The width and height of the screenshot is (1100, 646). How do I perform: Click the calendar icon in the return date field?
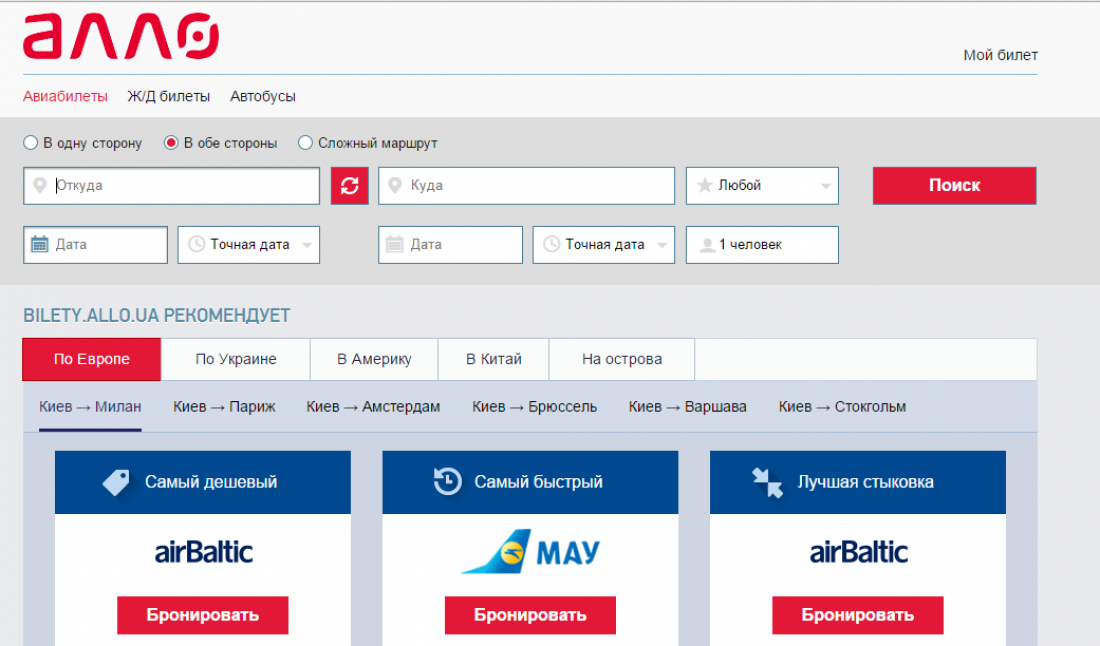coord(393,244)
